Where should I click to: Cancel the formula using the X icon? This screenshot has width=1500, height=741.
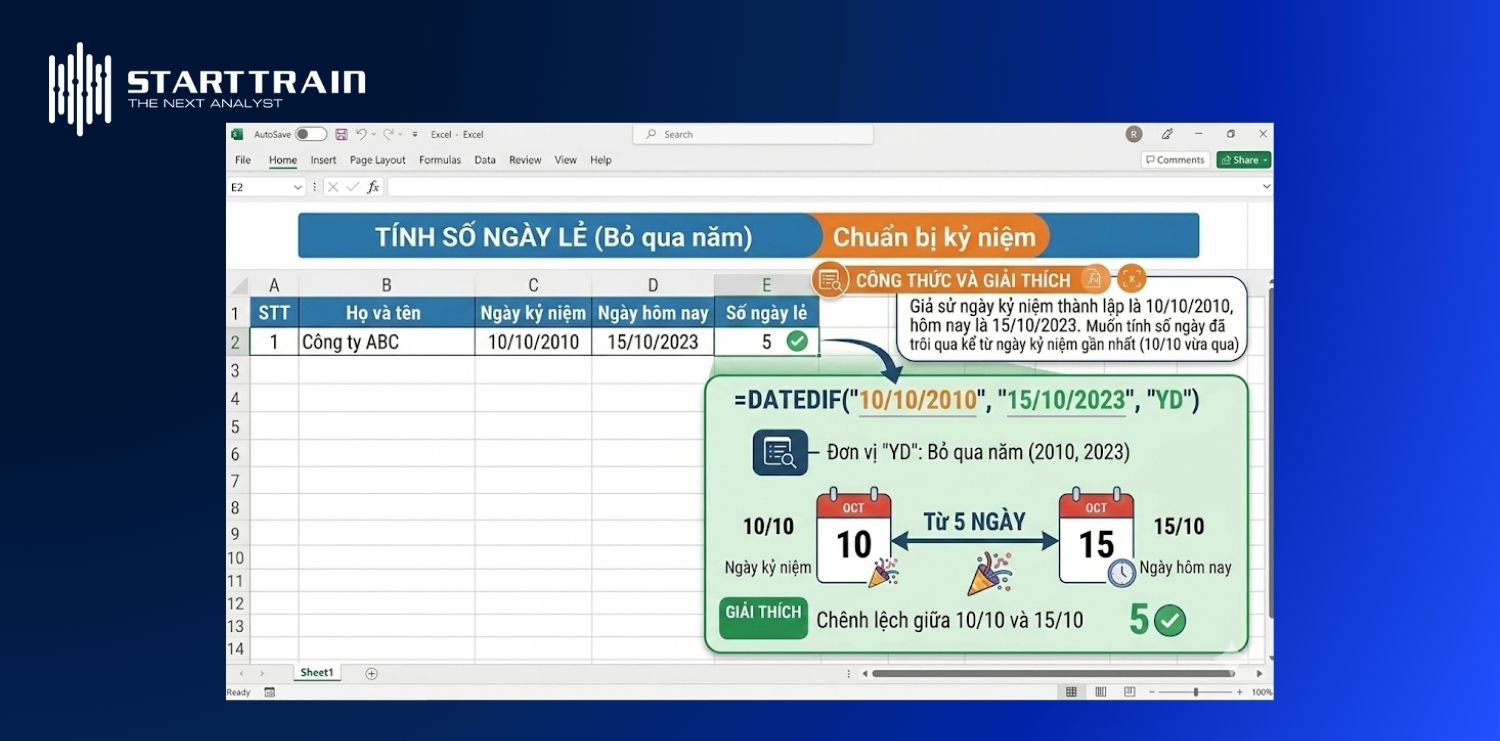tap(333, 186)
